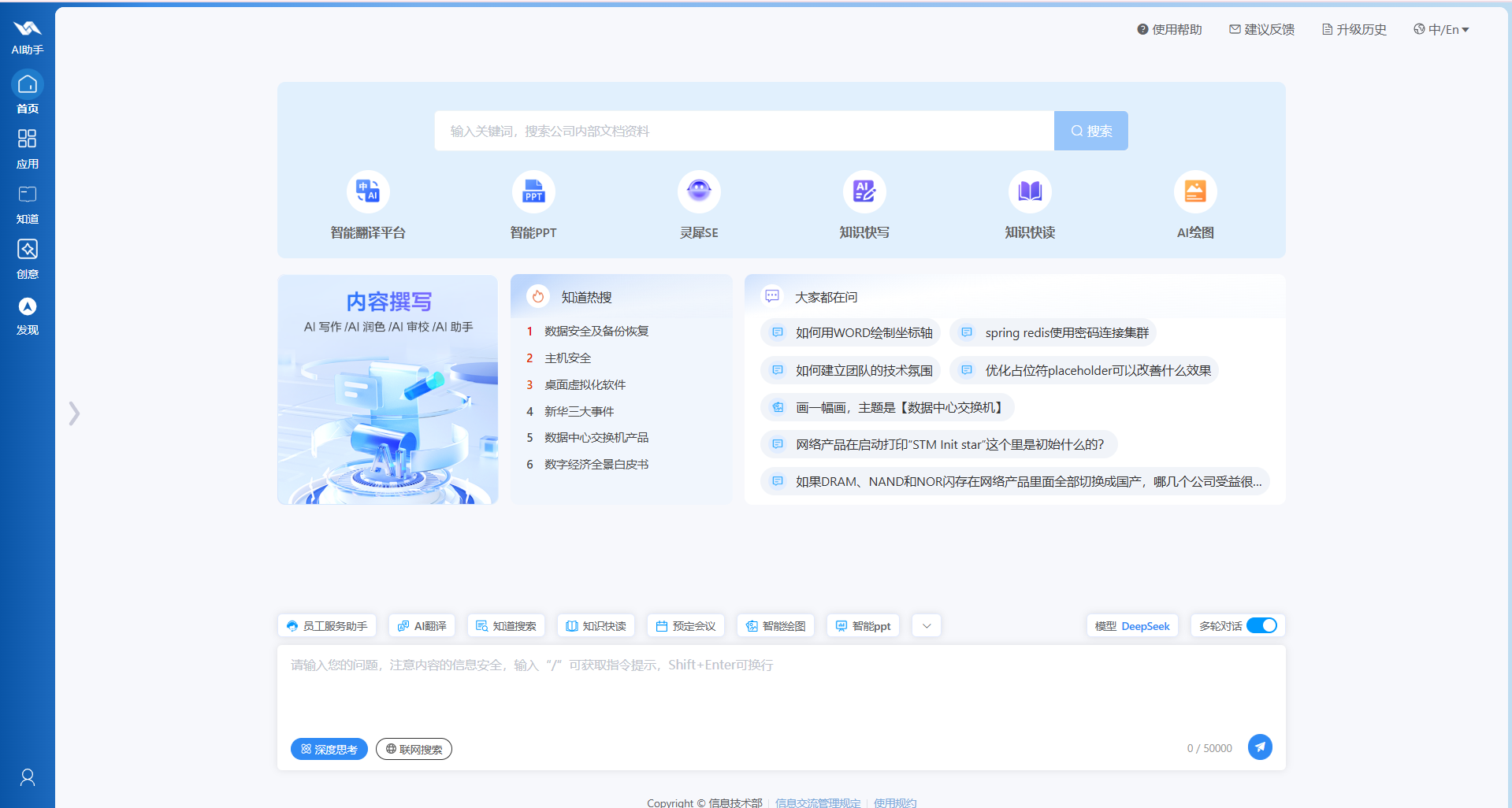The height and width of the screenshot is (808, 1512).
Task: Open the 知识快读 book icon
Action: click(1030, 191)
